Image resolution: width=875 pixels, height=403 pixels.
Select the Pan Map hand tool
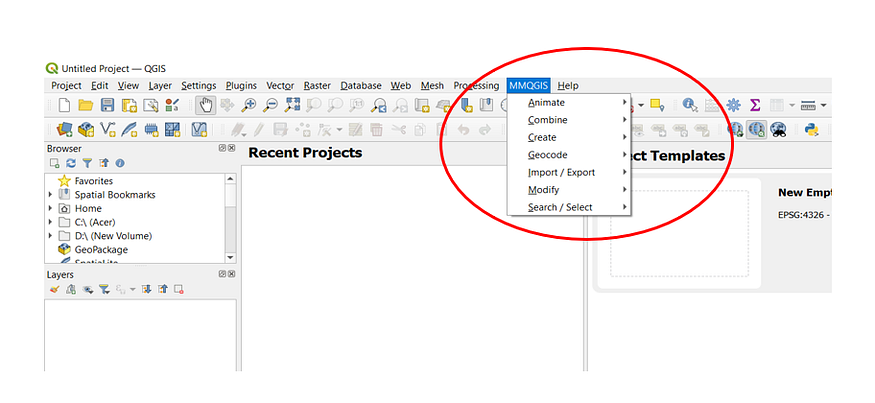tap(206, 104)
